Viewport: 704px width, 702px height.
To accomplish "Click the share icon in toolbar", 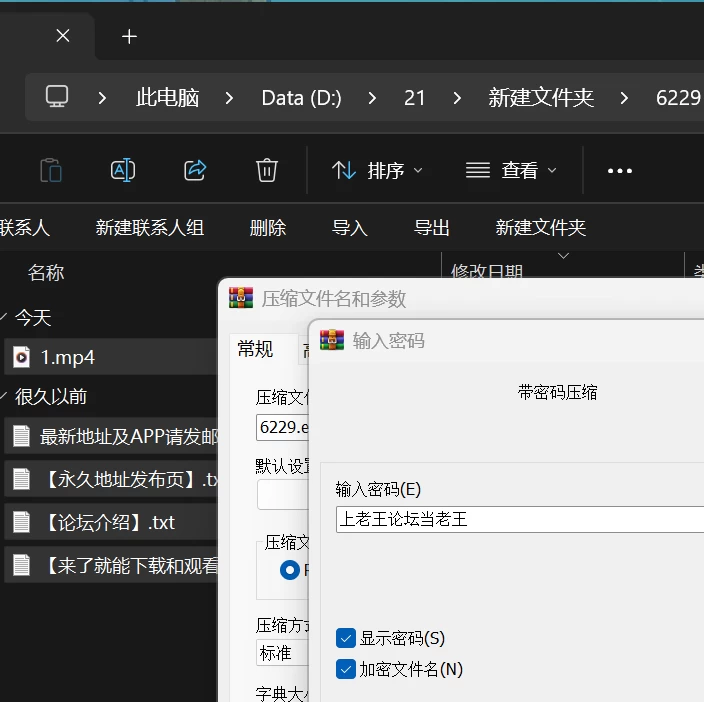I will [x=195, y=170].
